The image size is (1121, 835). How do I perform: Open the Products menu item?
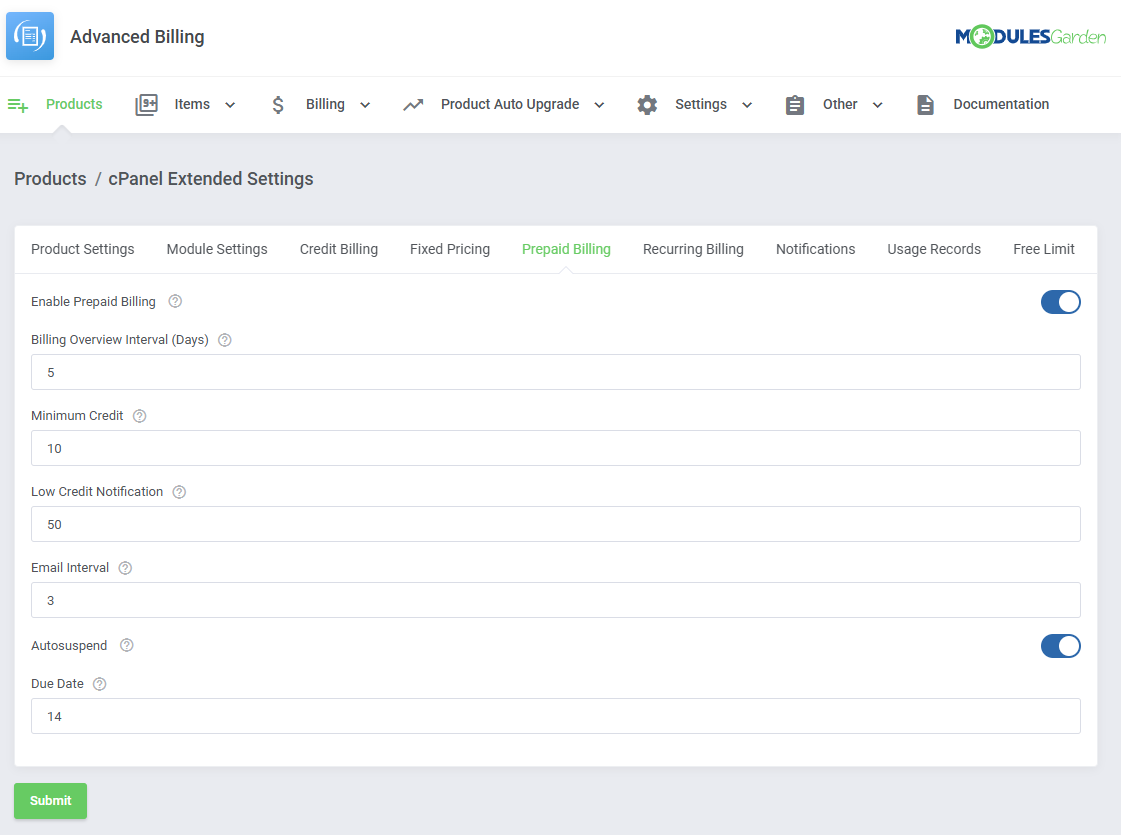[74, 104]
